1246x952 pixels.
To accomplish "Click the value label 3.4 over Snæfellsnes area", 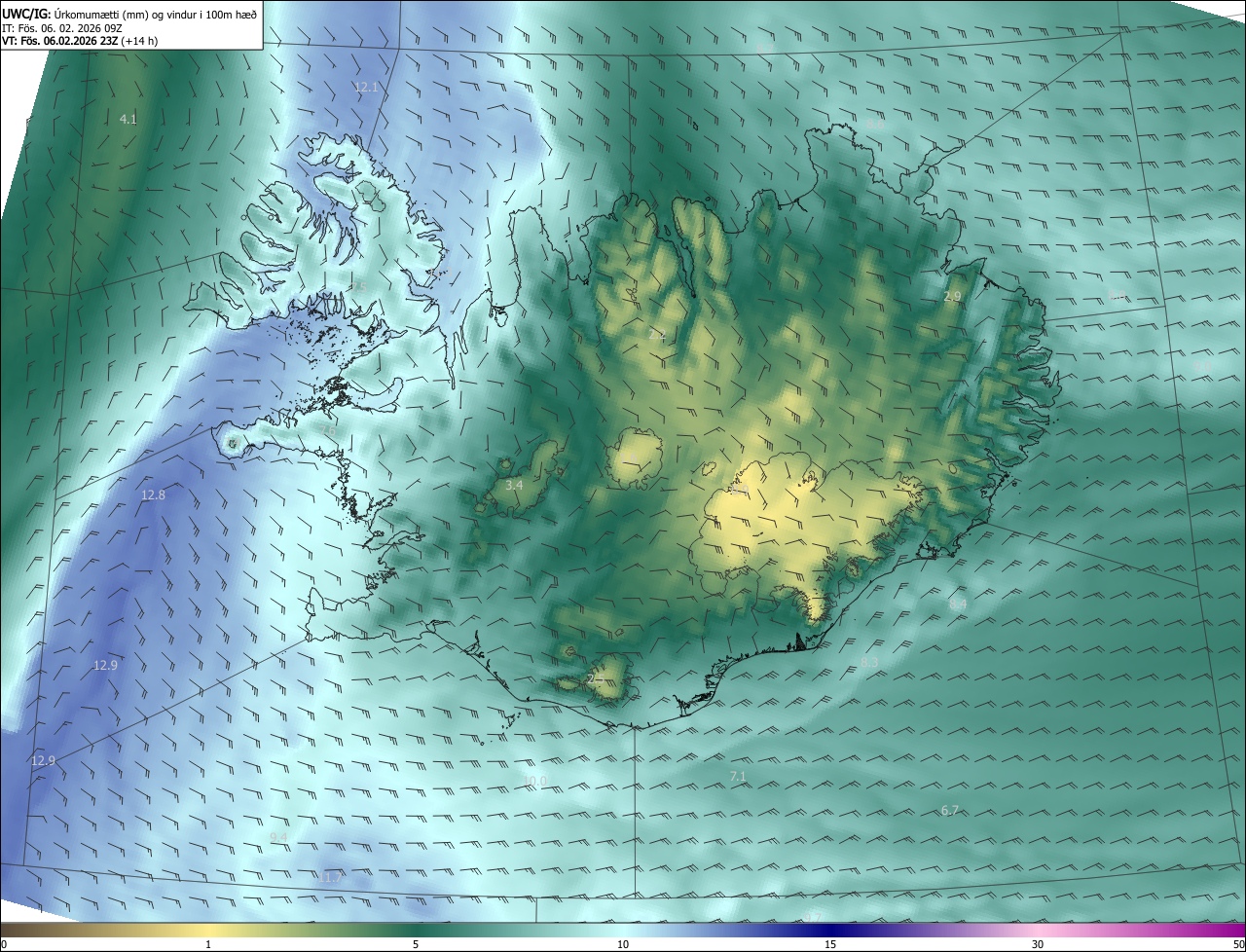I will click(x=515, y=485).
